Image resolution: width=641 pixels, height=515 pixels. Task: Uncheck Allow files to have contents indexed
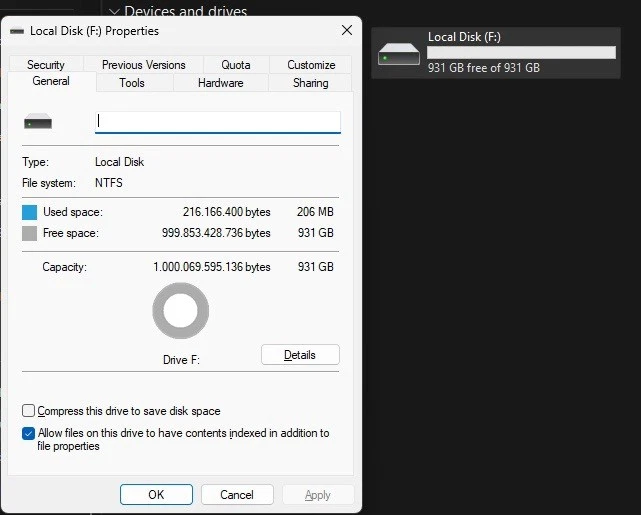pyautogui.click(x=28, y=433)
